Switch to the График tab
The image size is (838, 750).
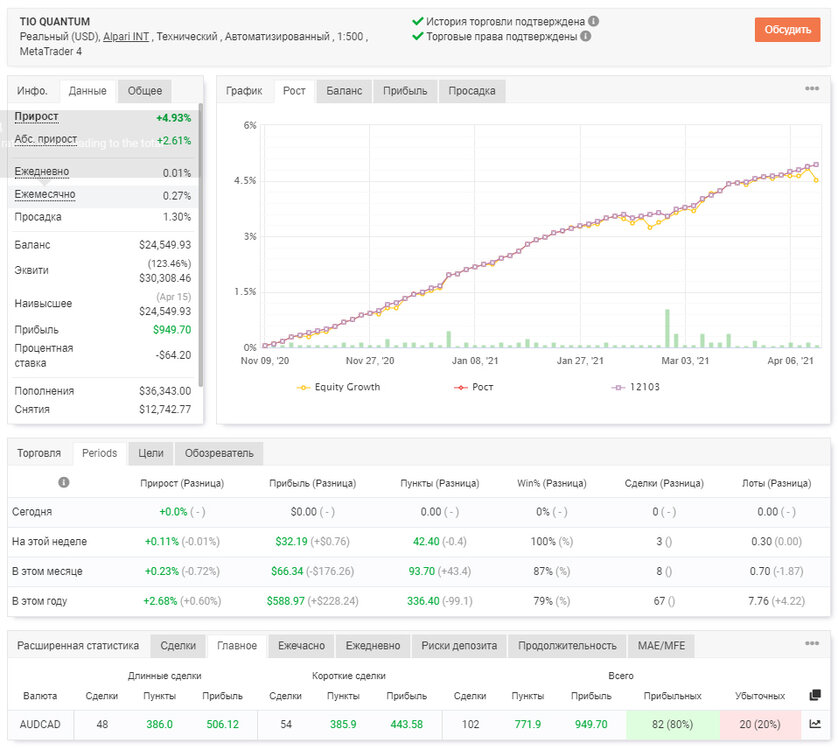coord(244,91)
